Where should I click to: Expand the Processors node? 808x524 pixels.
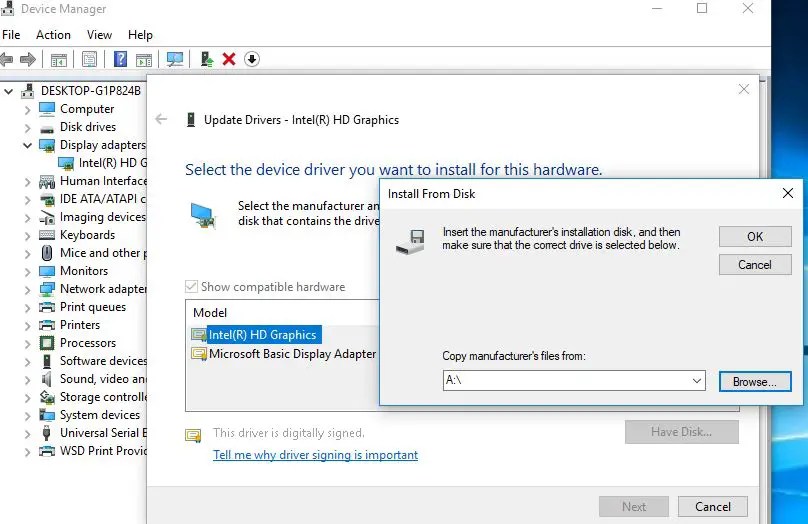click(28, 344)
